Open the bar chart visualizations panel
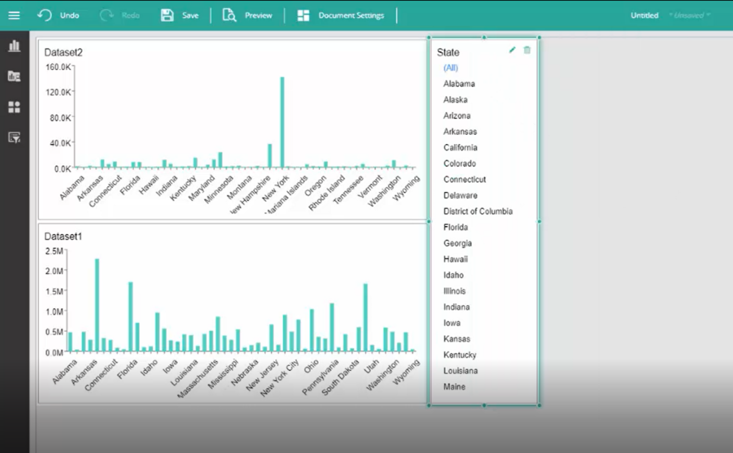 [x=14, y=46]
